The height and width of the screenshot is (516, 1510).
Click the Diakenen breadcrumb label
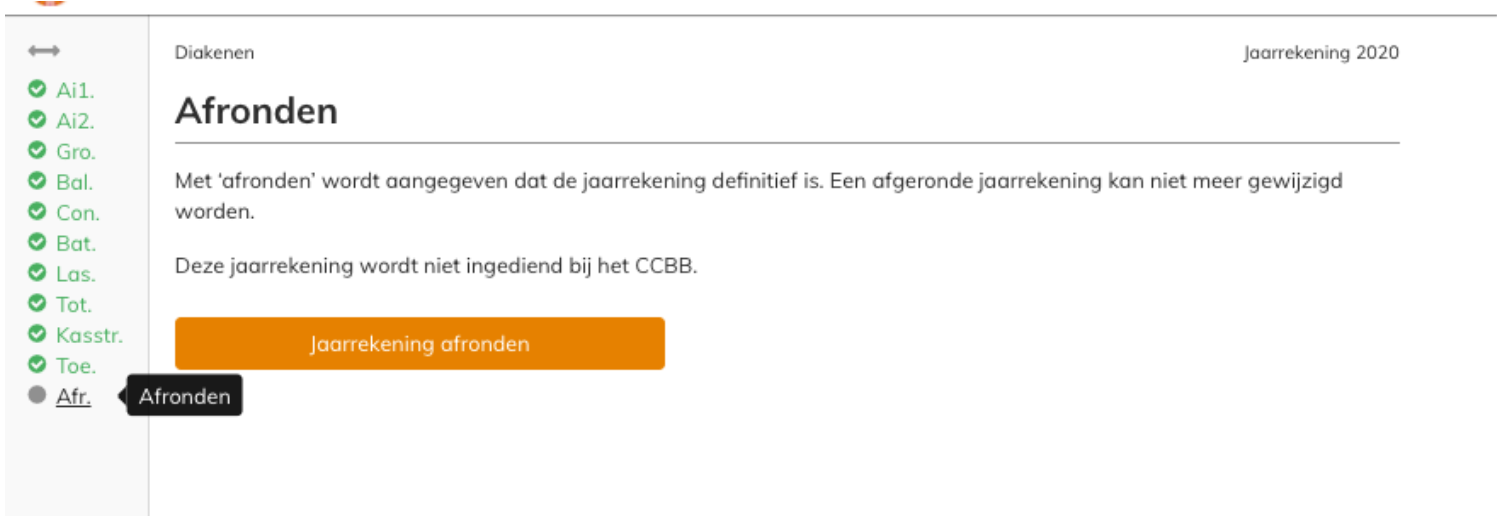pos(214,53)
